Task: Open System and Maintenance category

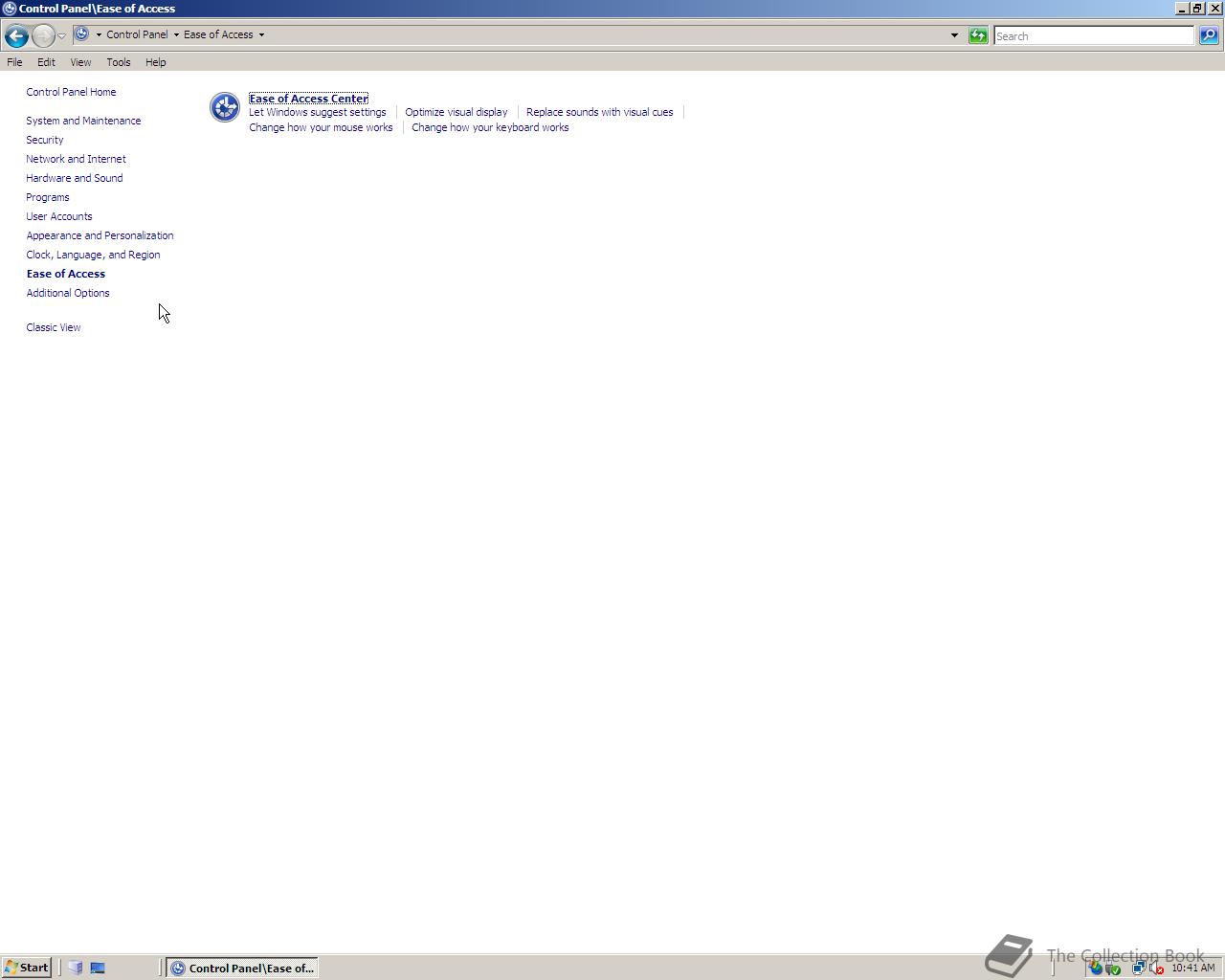Action: (83, 121)
